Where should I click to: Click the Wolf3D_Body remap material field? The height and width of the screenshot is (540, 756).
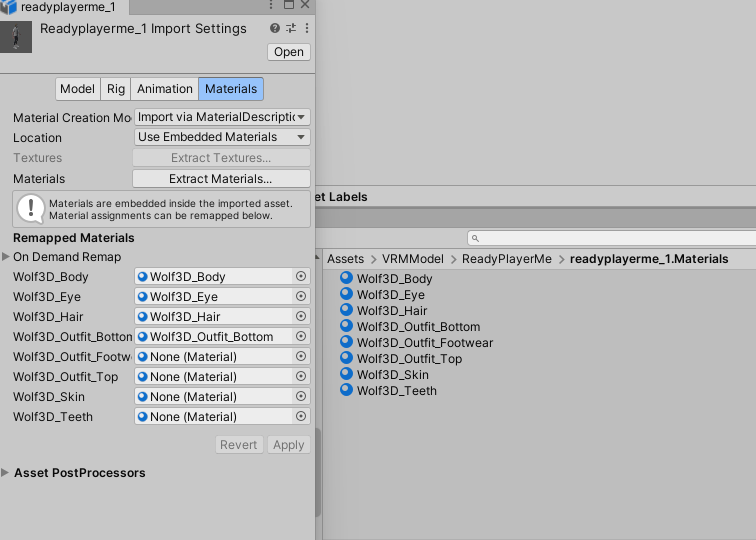pyautogui.click(x=214, y=276)
